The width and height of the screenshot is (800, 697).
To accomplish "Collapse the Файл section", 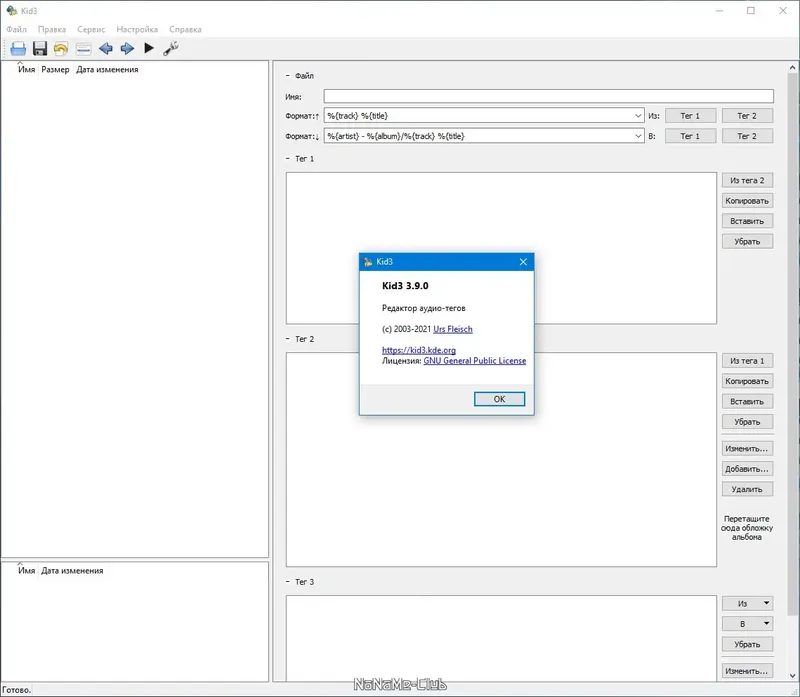I will 288,76.
